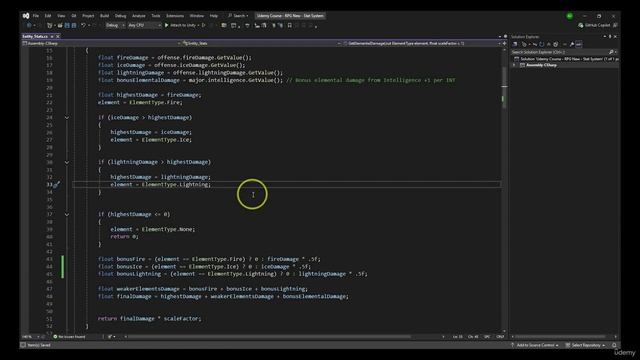Collapse the if (highestDamage <= 0) block

pyautogui.click(x=67, y=215)
